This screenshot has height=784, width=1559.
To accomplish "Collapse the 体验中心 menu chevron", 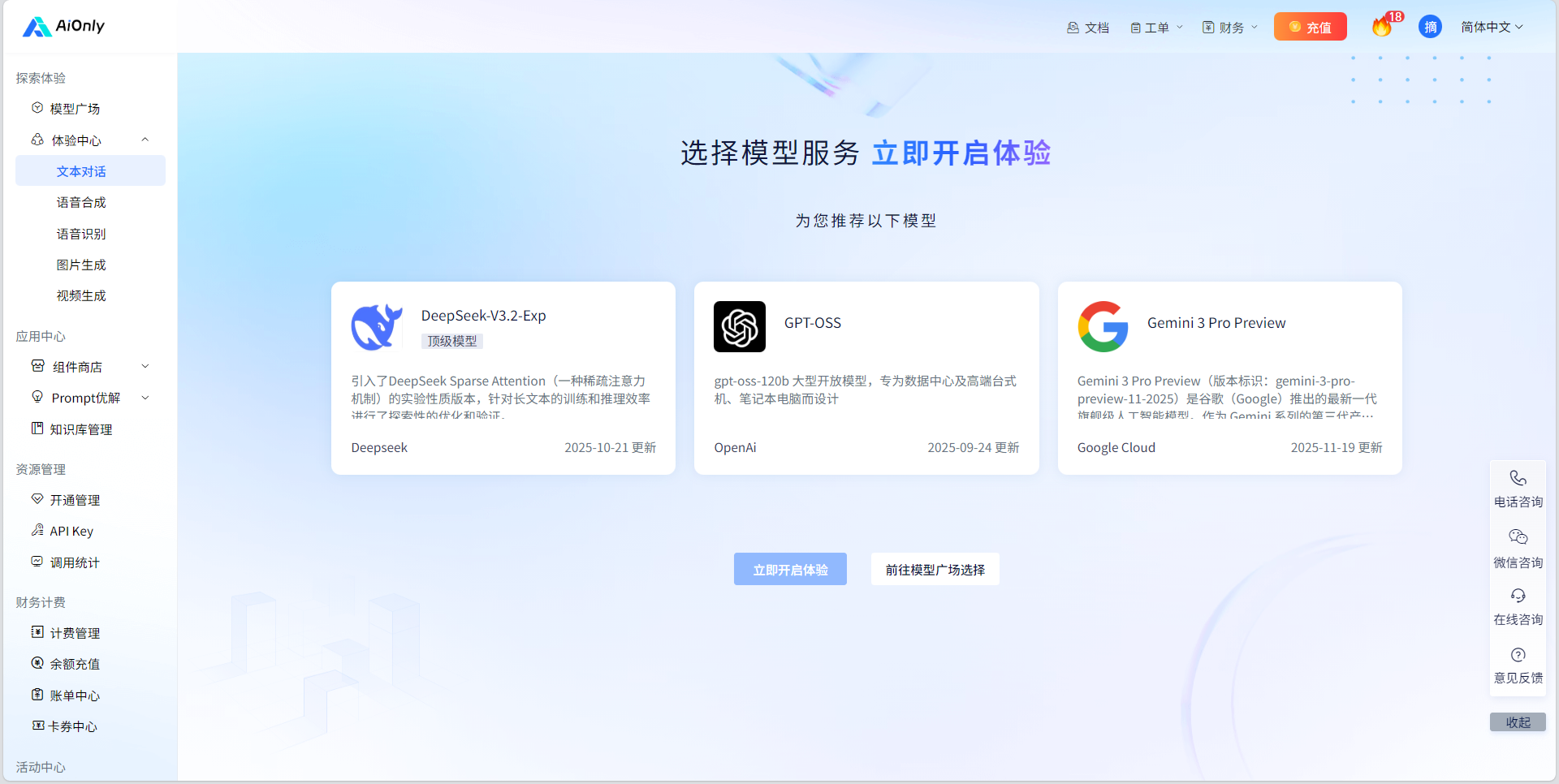I will pos(145,140).
